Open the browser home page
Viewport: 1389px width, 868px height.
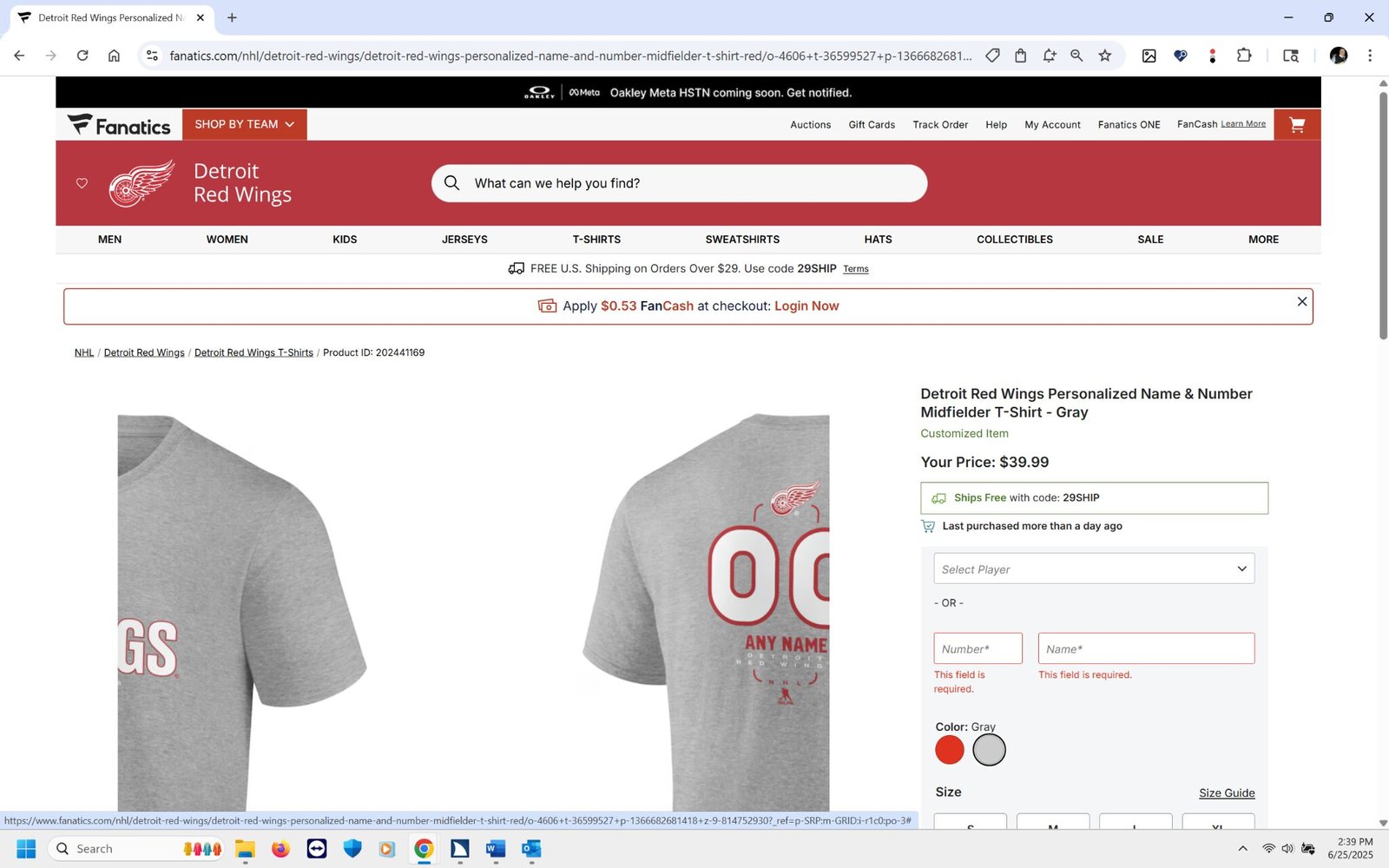114,56
